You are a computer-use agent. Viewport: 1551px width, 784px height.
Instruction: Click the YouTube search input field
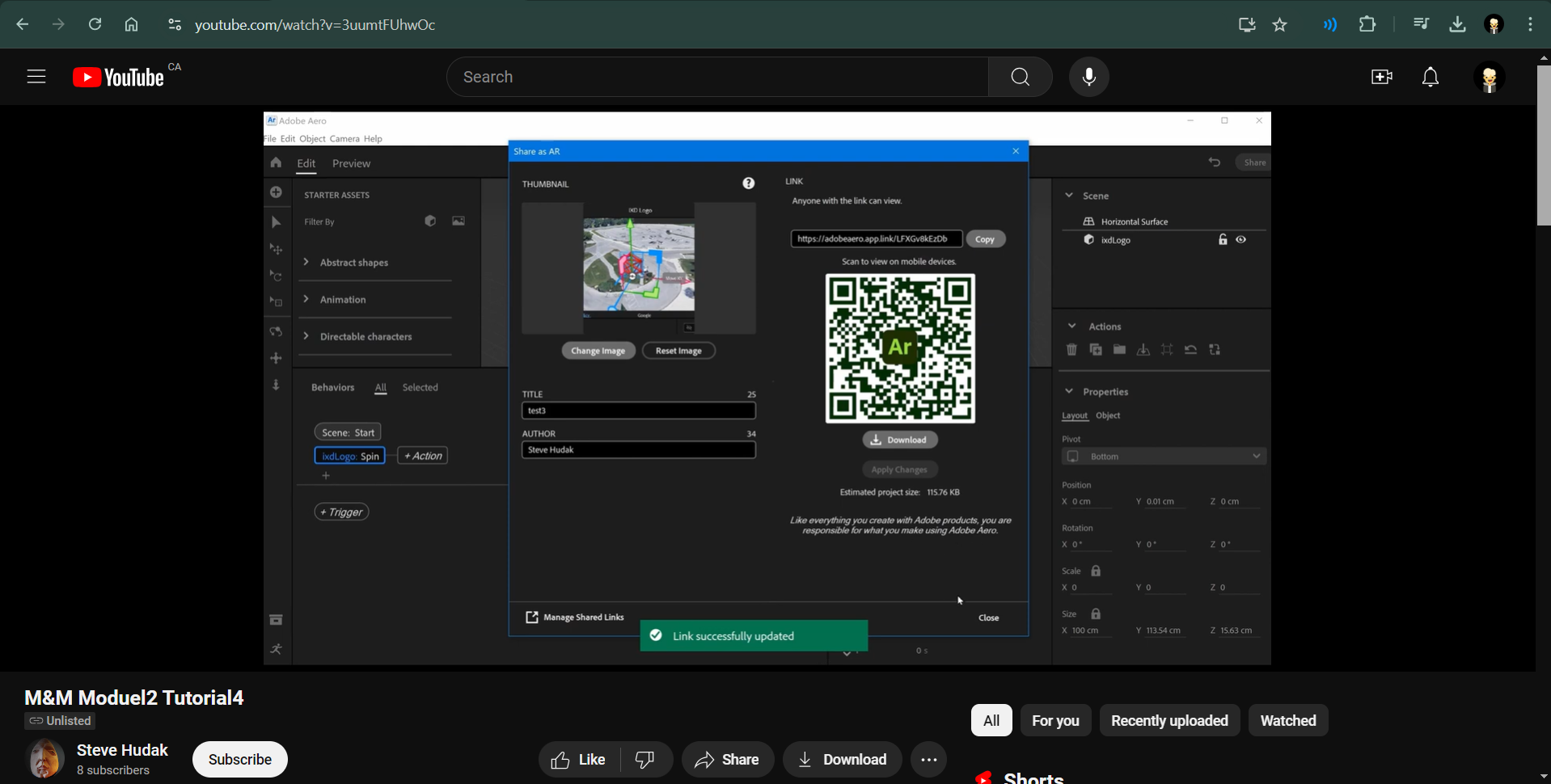tap(717, 77)
